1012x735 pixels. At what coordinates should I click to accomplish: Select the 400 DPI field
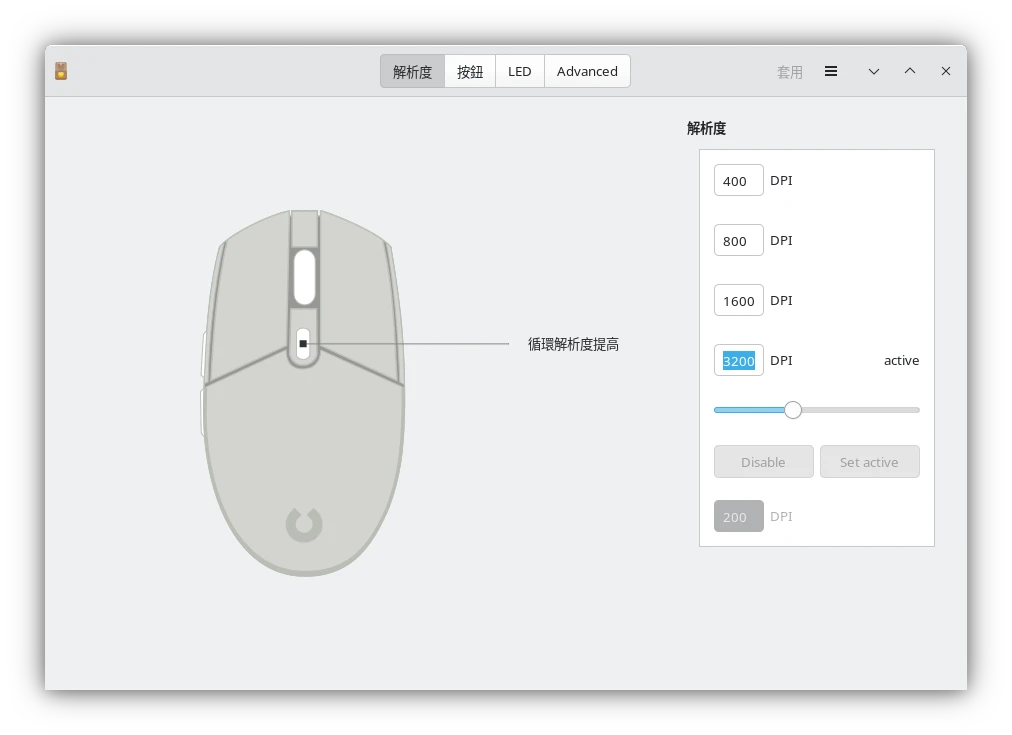point(738,181)
